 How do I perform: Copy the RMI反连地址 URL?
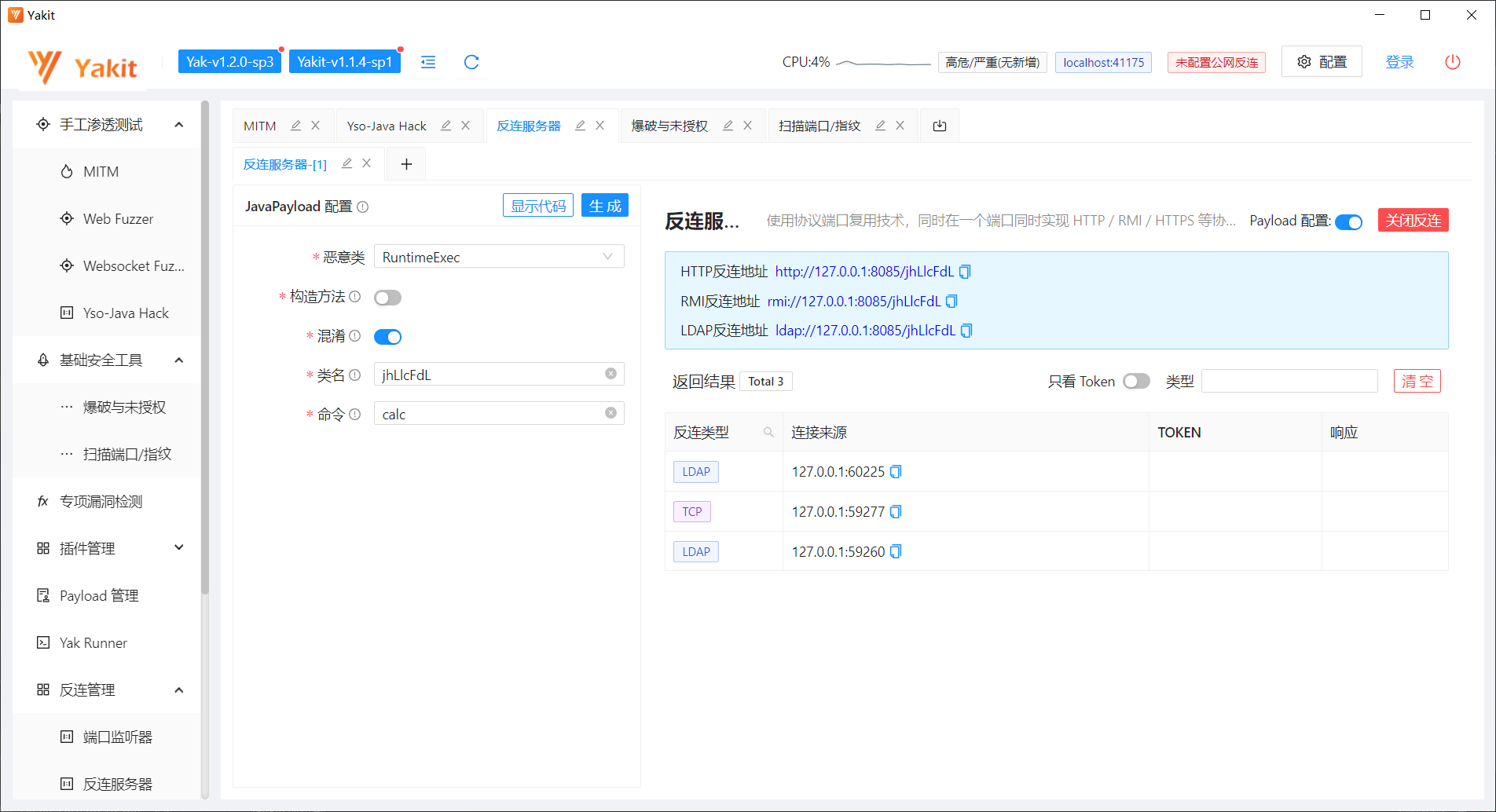(951, 302)
